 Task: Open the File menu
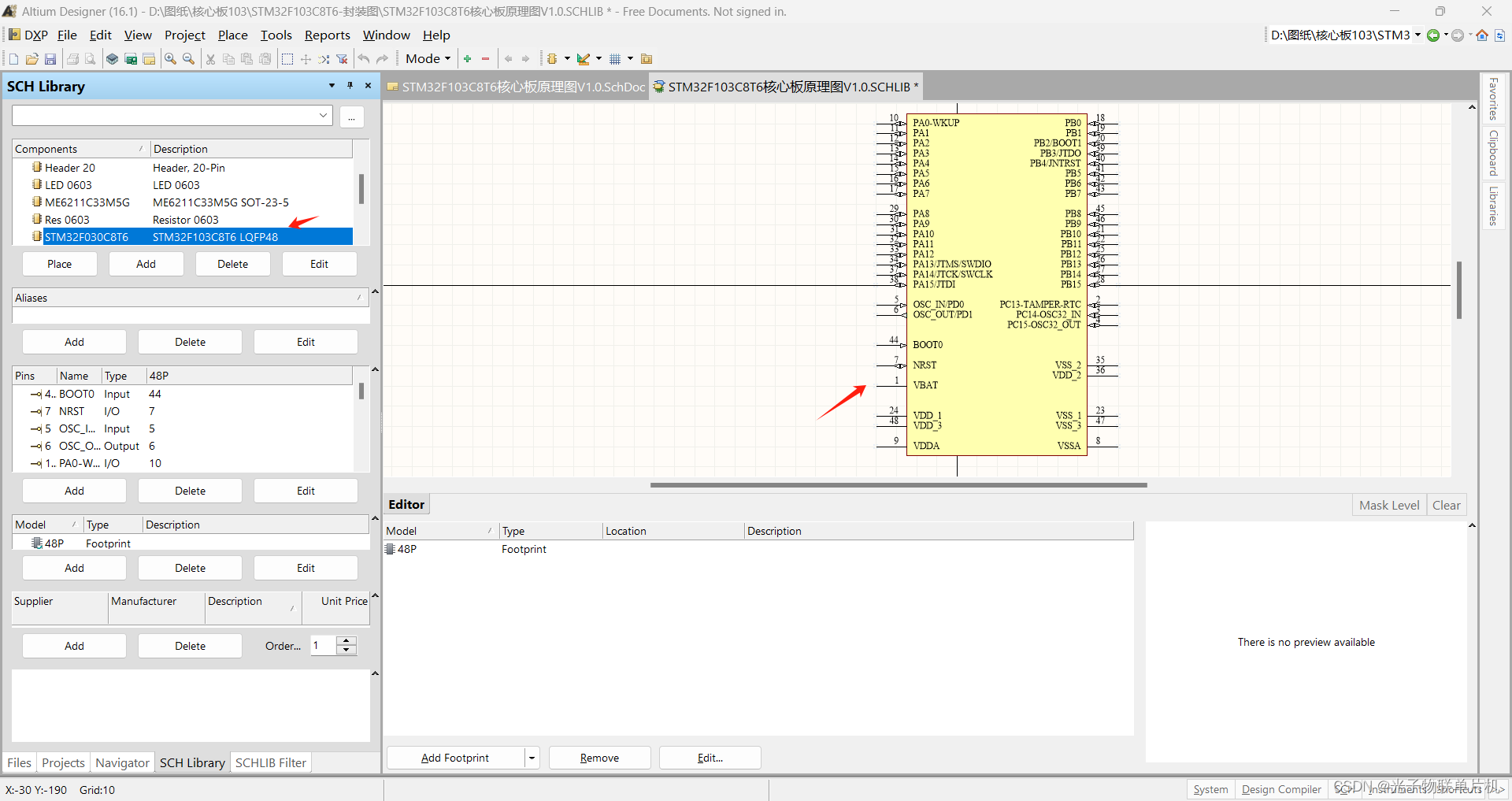point(67,35)
